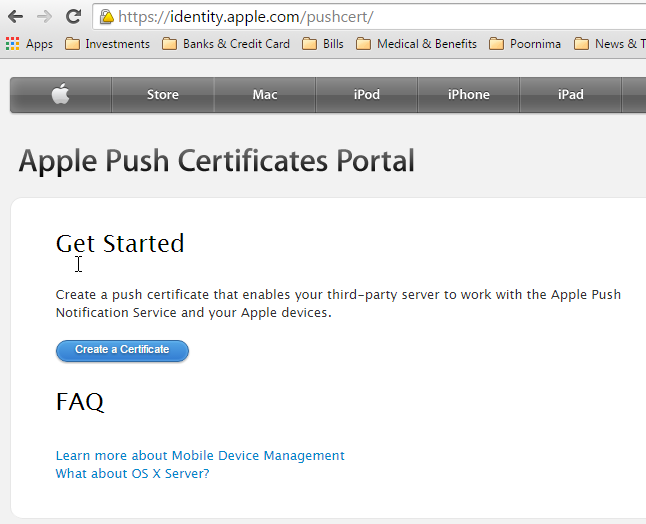Image resolution: width=646 pixels, height=524 pixels.
Task: Click the browser Forward arrow
Action: tap(44, 17)
